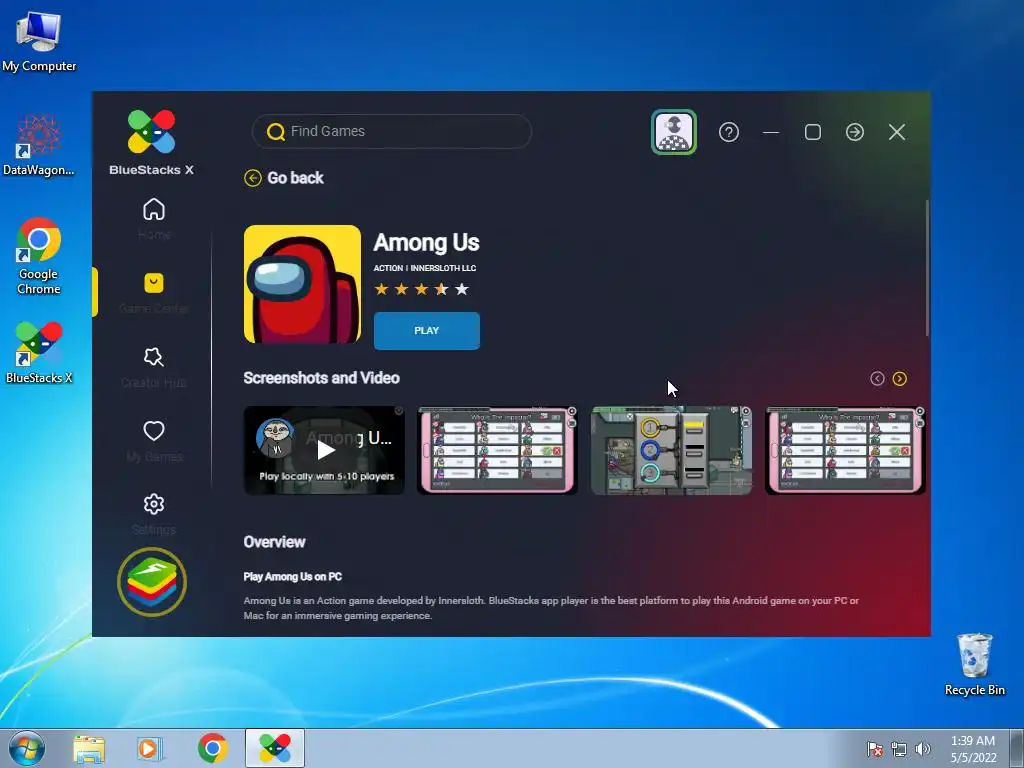Viewport: 1024px width, 768px height.
Task: Select Google Chrome desktop shortcut
Action: (x=39, y=256)
